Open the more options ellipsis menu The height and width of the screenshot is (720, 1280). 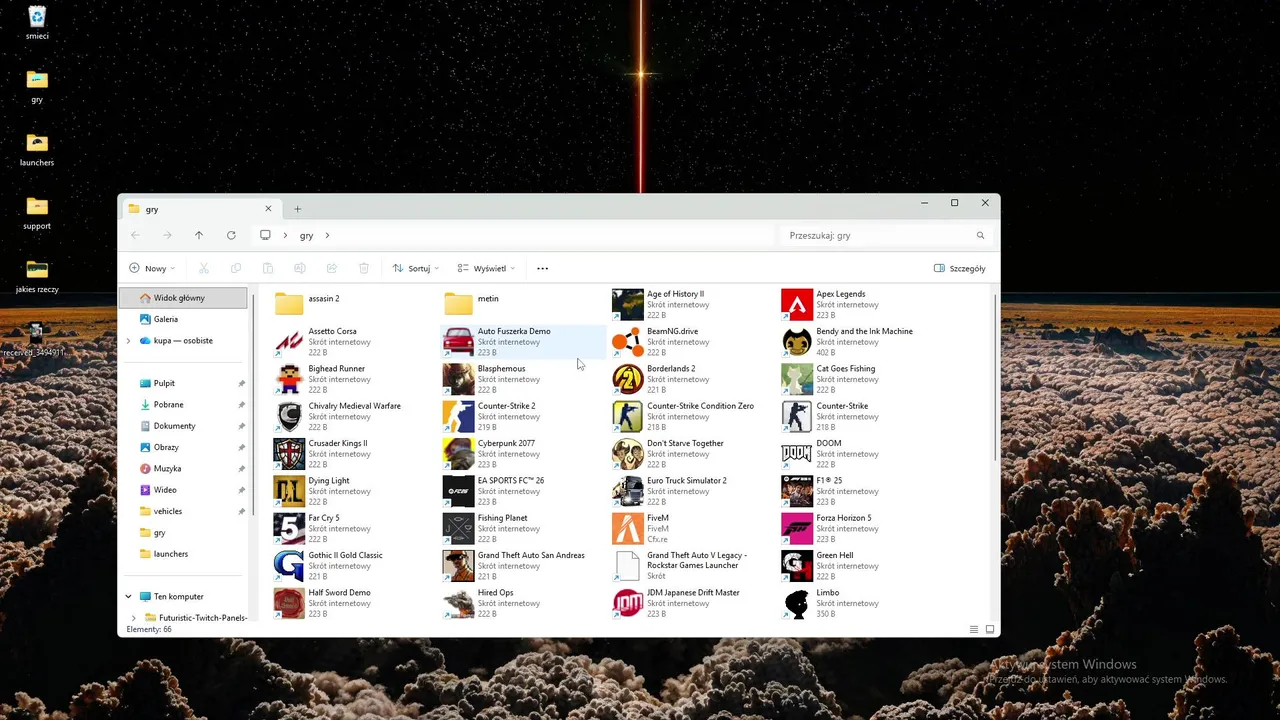point(543,268)
